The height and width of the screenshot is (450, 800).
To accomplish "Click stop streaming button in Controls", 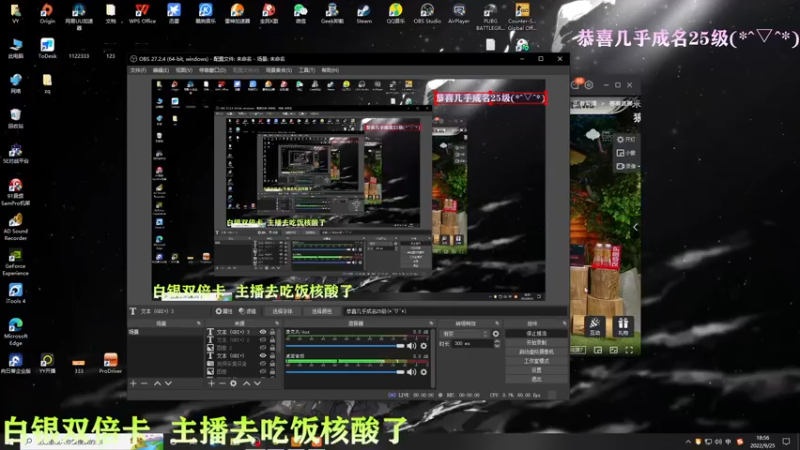I will 536,334.
